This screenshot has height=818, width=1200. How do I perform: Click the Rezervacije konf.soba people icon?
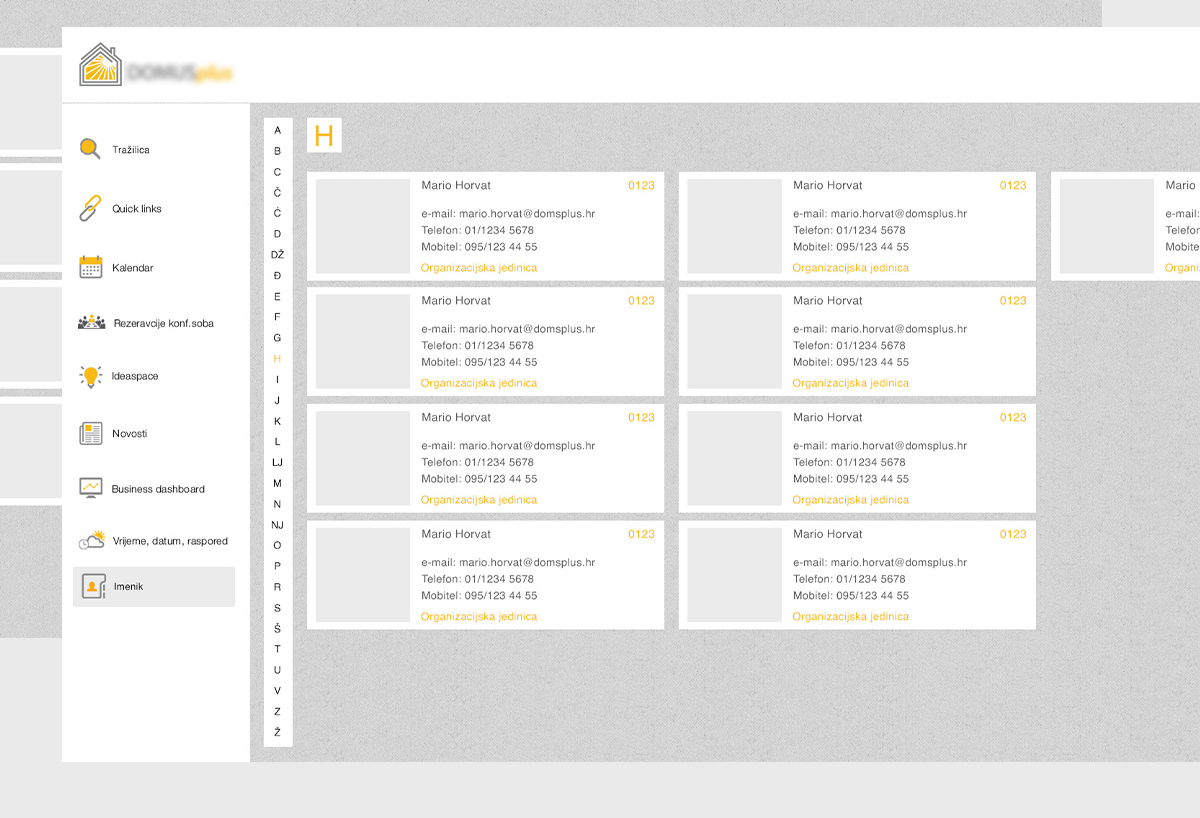pyautogui.click(x=91, y=322)
